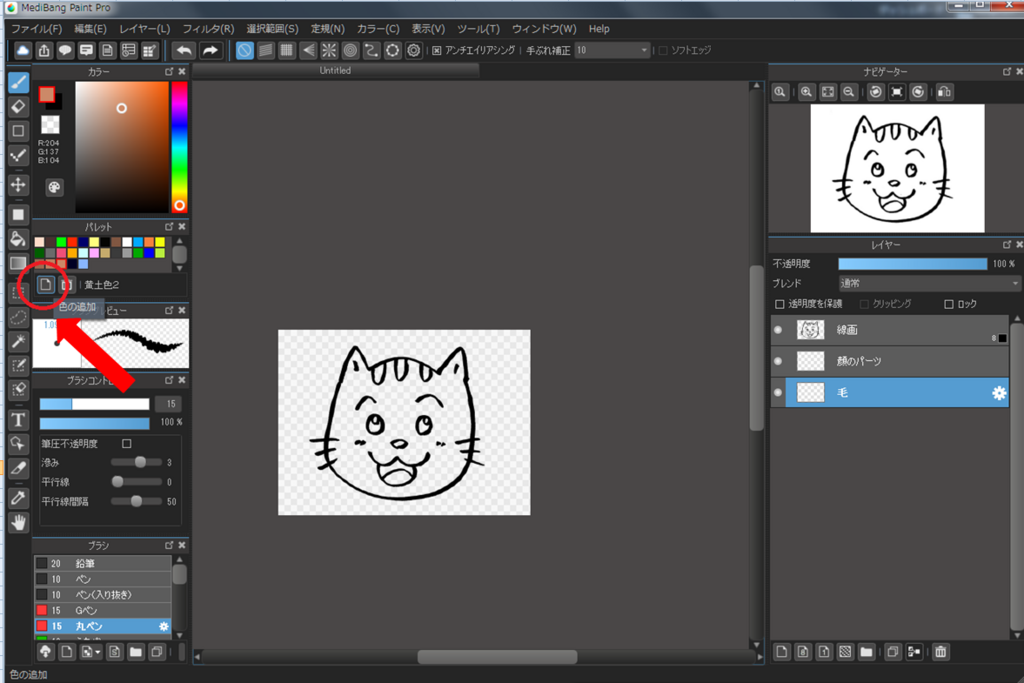The image size is (1024, 683).
Task: Select the Magic Wand tool
Action: (x=18, y=342)
